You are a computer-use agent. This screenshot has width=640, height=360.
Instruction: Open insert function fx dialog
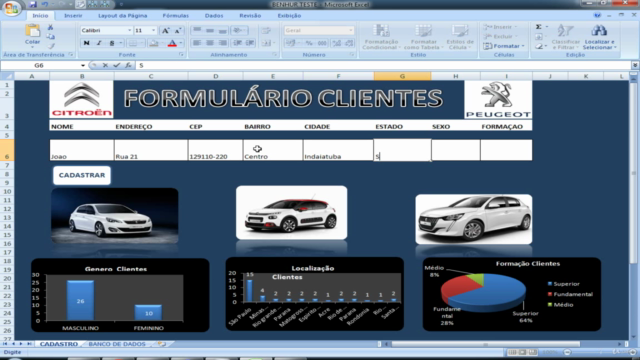click(x=128, y=65)
